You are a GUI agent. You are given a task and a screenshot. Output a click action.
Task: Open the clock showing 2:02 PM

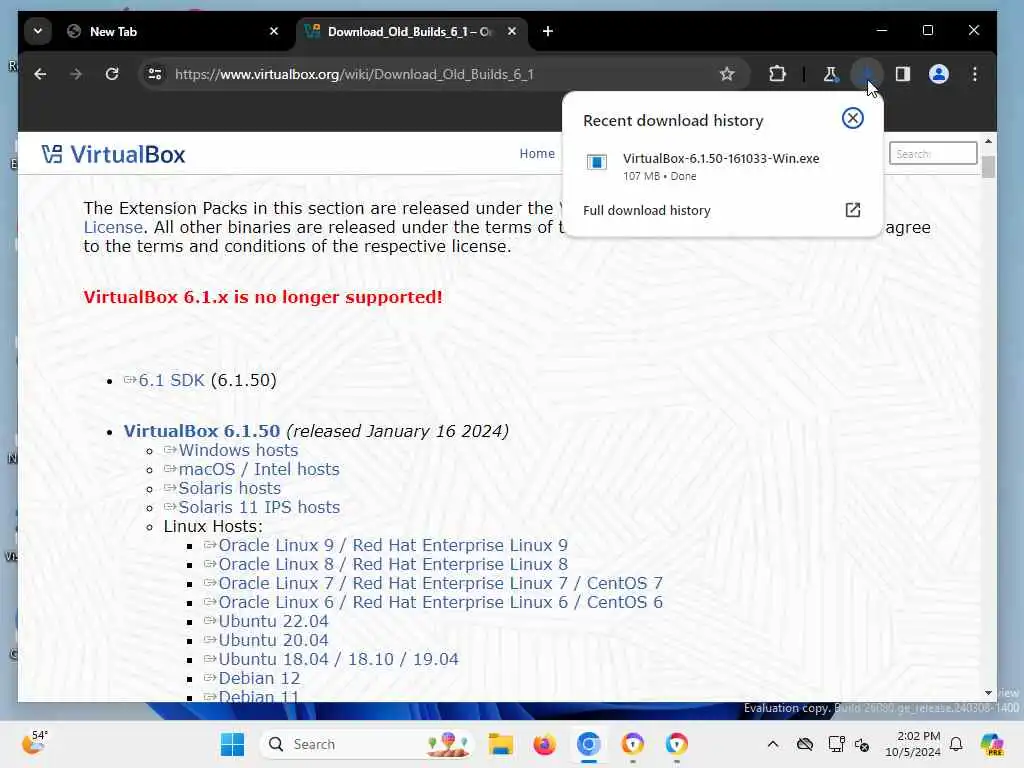pos(912,744)
